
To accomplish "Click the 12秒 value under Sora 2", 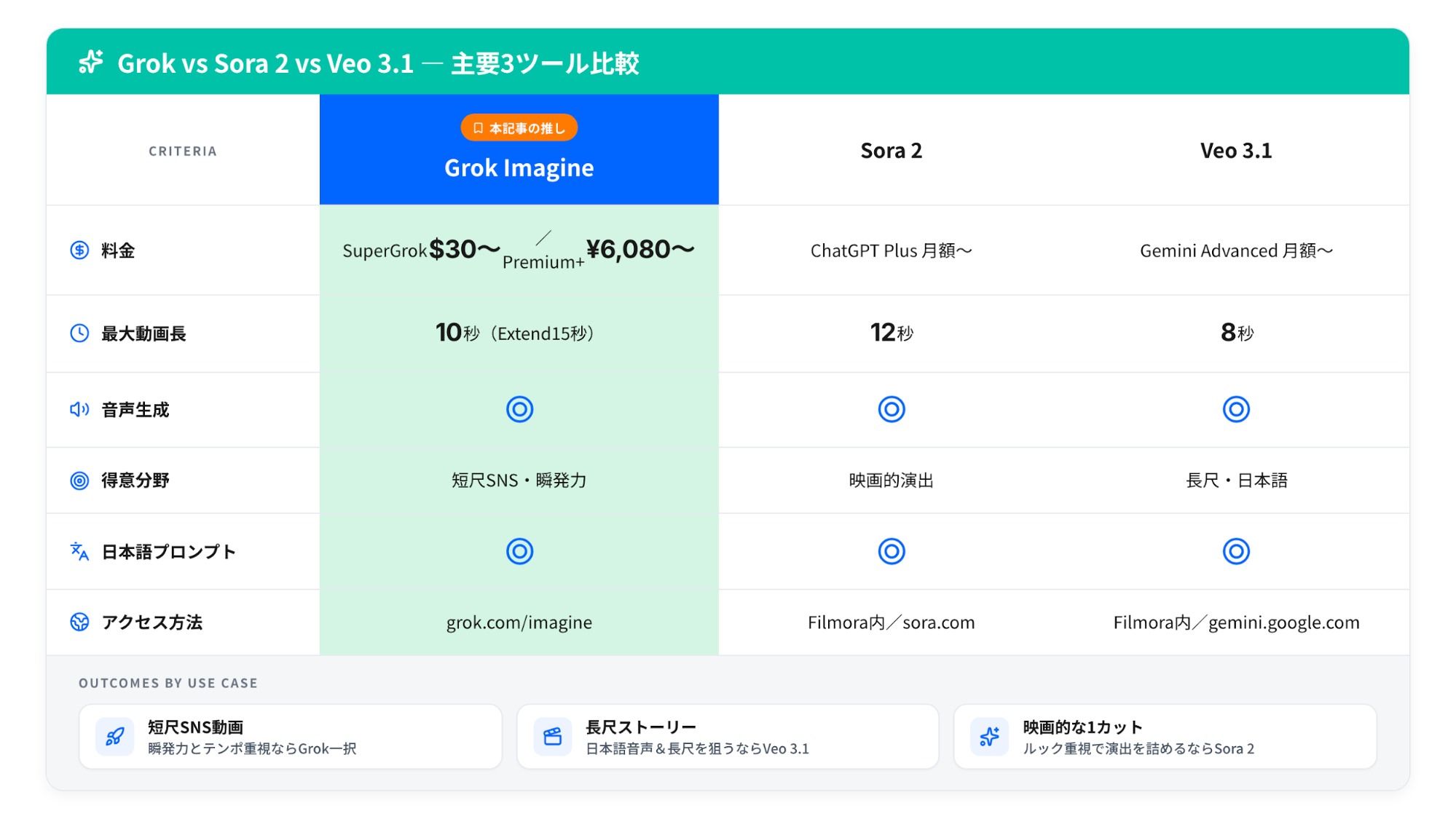I will 892,333.
